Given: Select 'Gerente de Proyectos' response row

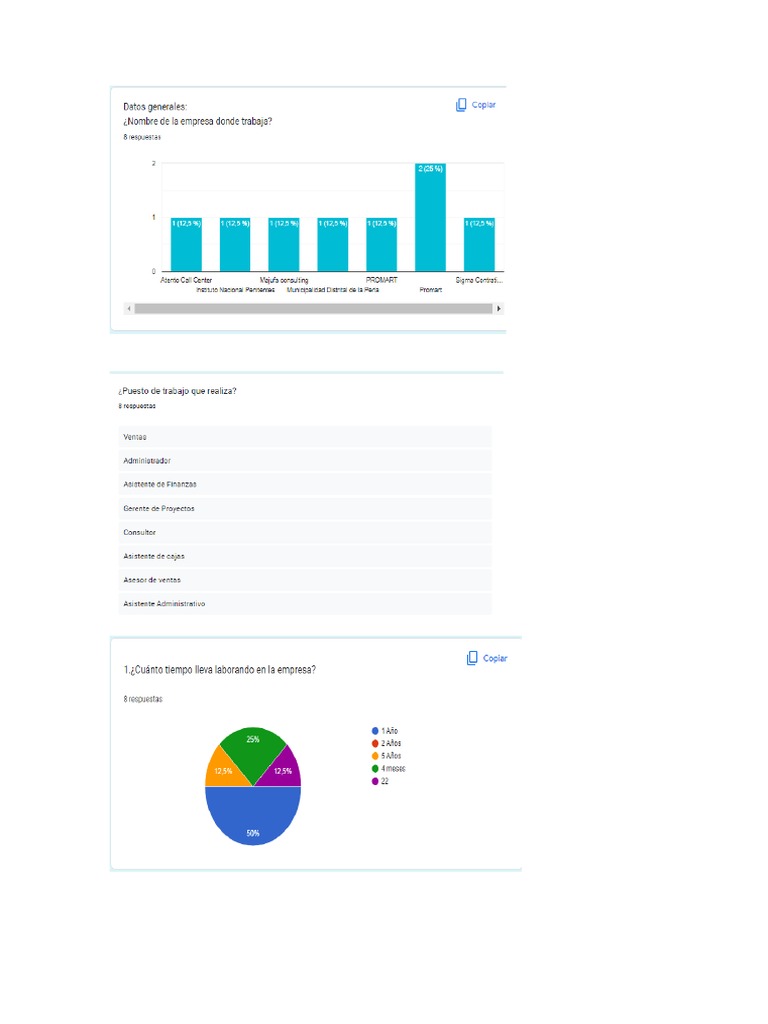Looking at the screenshot, I should click(x=305, y=509).
